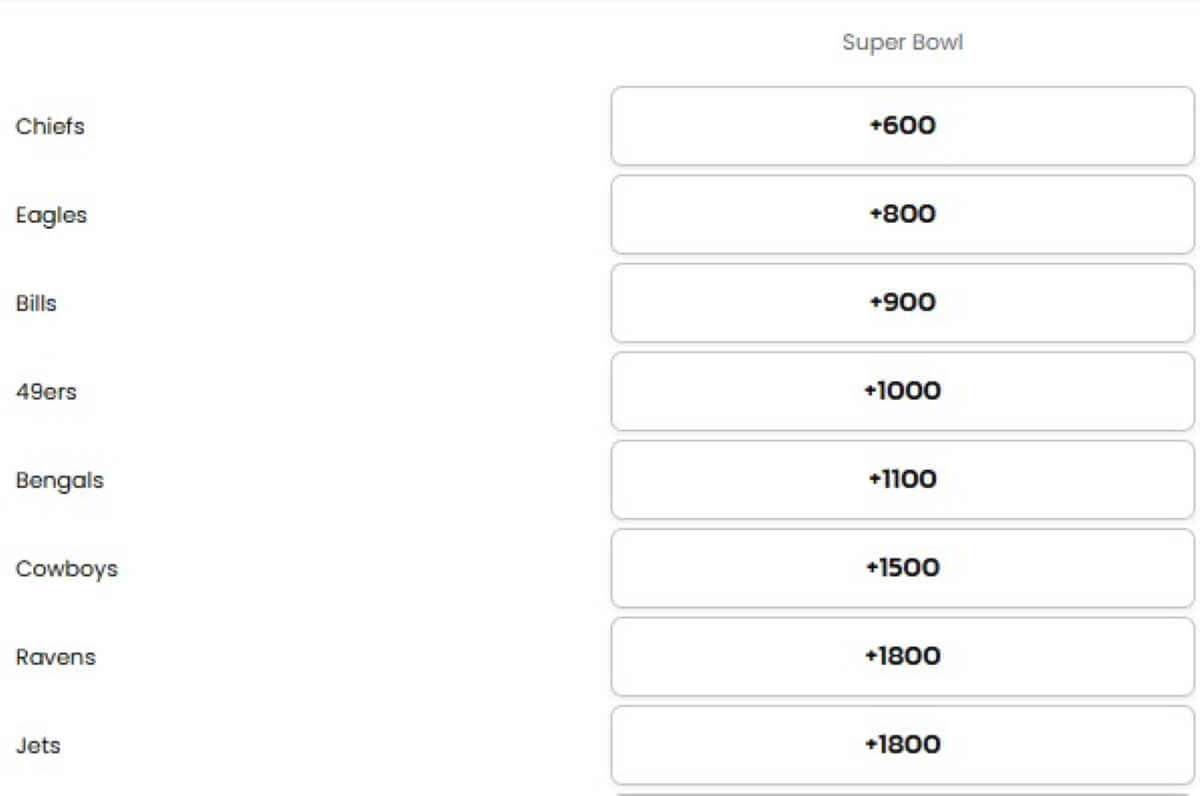Screen dimensions: 1200x796
Task: Click the Super Bowl column header
Action: (x=902, y=43)
